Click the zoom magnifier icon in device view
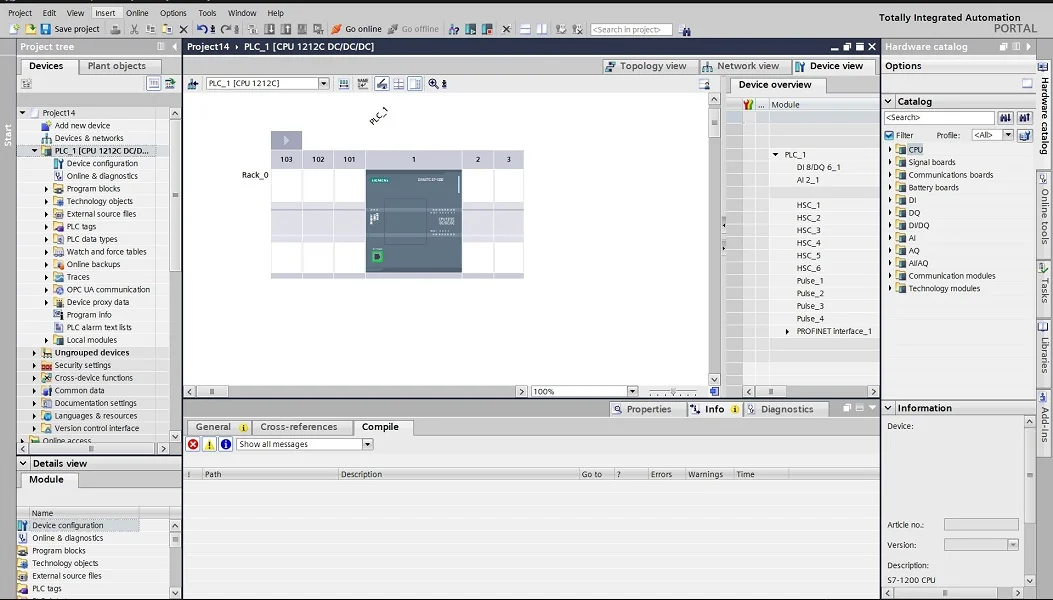Image resolution: width=1053 pixels, height=600 pixels. pos(433,84)
